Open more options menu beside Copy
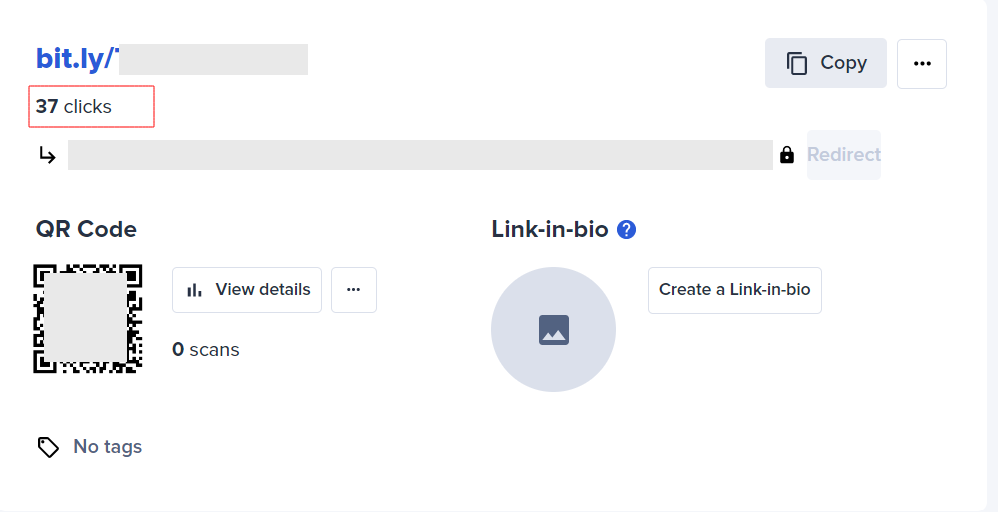 point(921,63)
